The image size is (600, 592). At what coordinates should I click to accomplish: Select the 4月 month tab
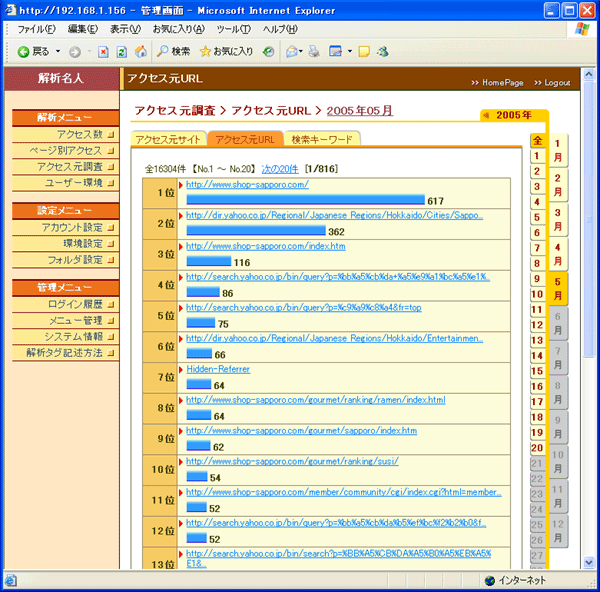coord(558,254)
